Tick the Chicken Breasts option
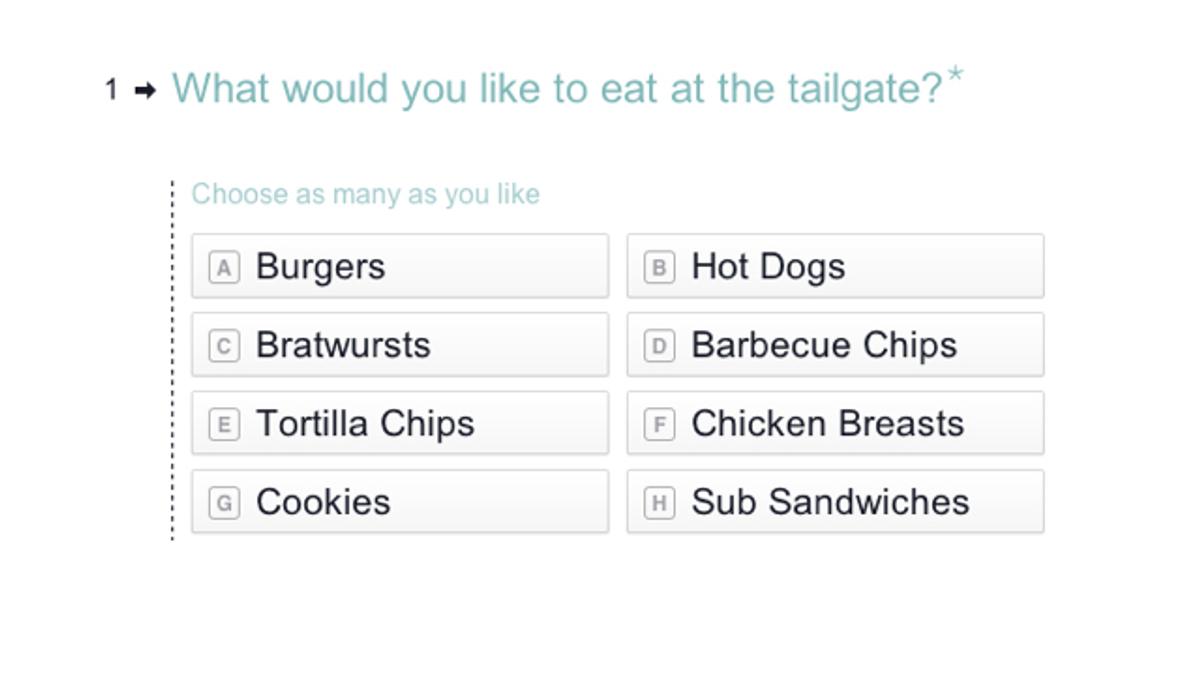This screenshot has width=1200, height=675. click(835, 424)
